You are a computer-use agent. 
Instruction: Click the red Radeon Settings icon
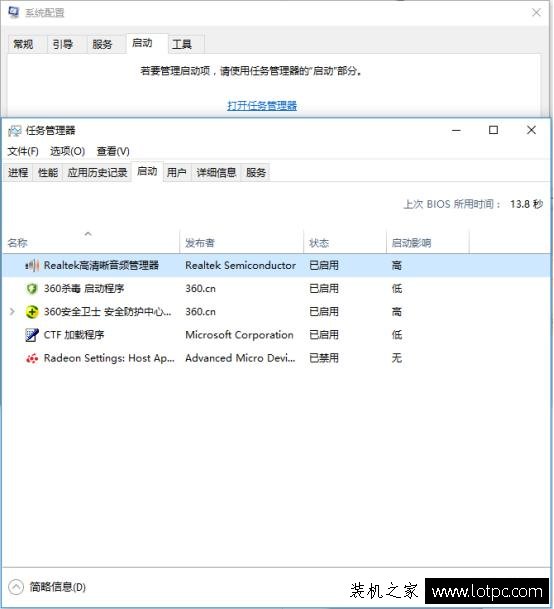(x=32, y=358)
